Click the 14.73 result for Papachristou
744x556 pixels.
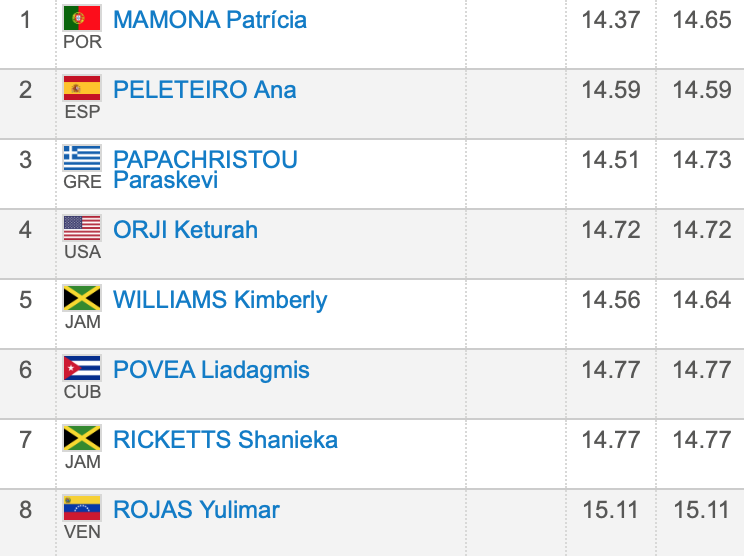click(x=702, y=160)
